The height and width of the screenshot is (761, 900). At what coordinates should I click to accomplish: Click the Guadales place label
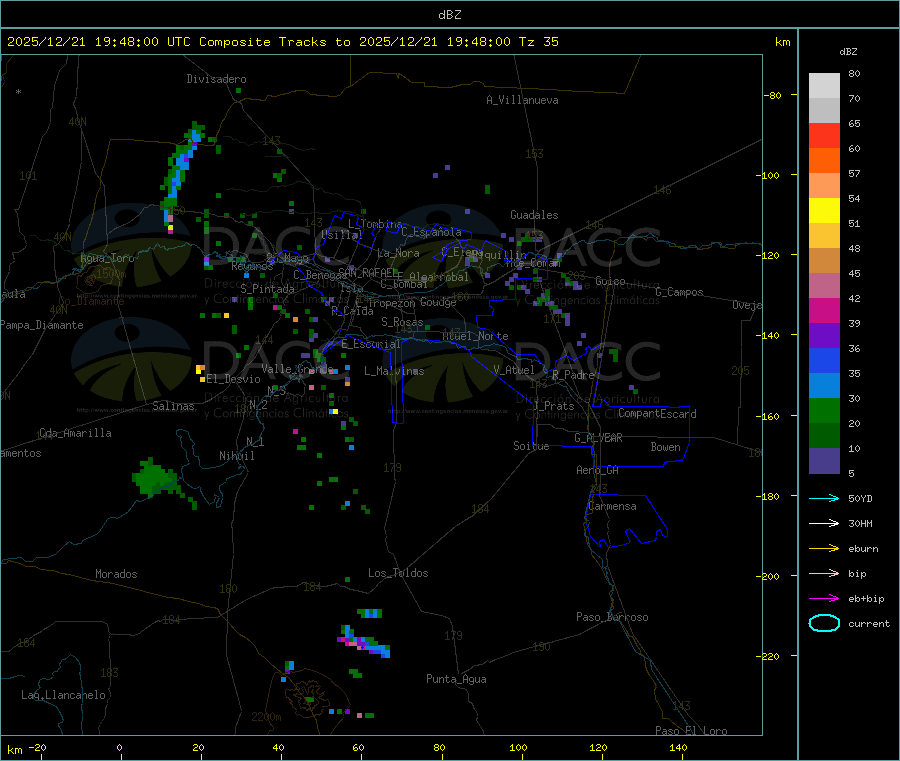click(534, 215)
